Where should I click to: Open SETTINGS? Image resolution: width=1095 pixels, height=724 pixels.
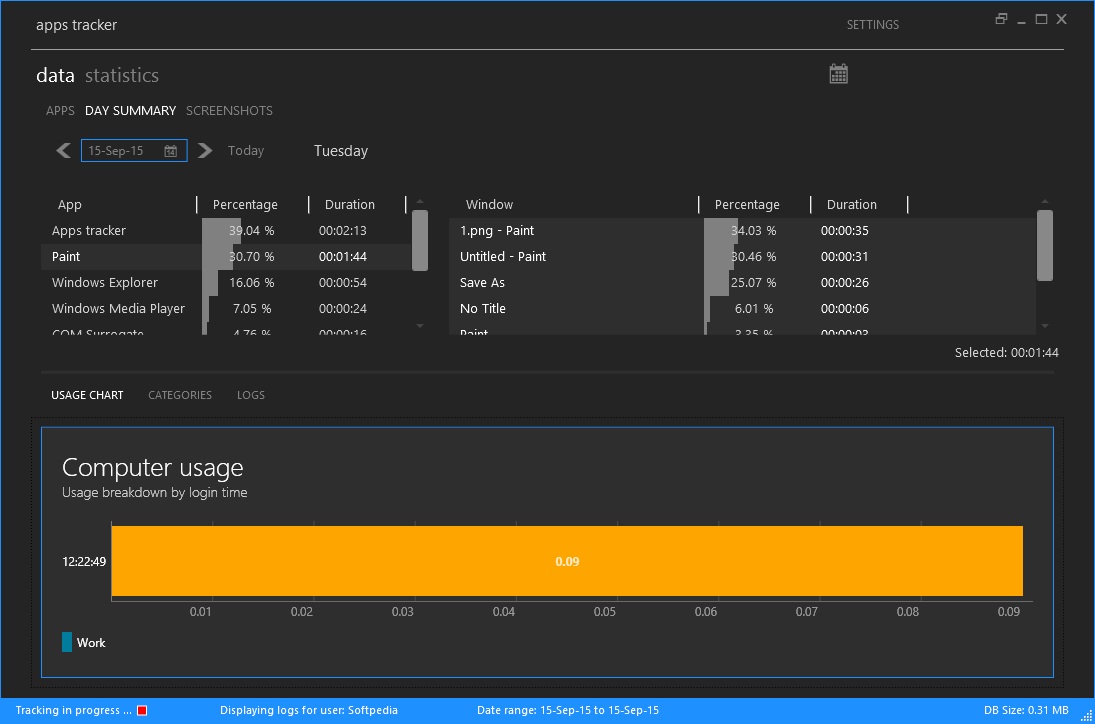(872, 24)
